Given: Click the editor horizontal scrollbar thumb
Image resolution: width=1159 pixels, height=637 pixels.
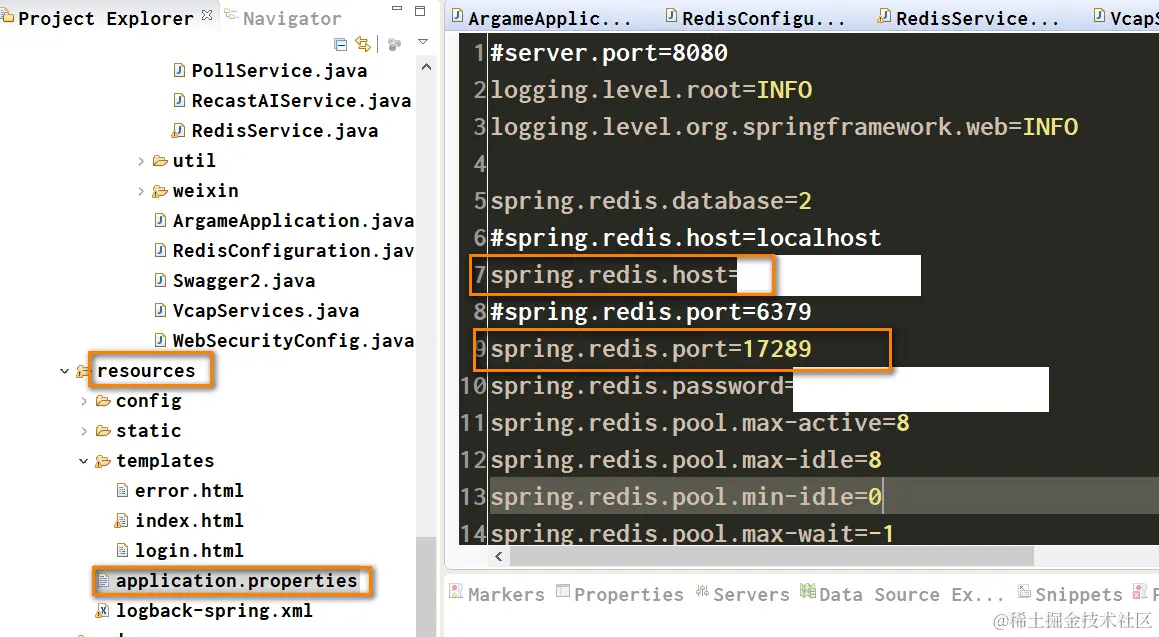Looking at the screenshot, I should [772, 556].
